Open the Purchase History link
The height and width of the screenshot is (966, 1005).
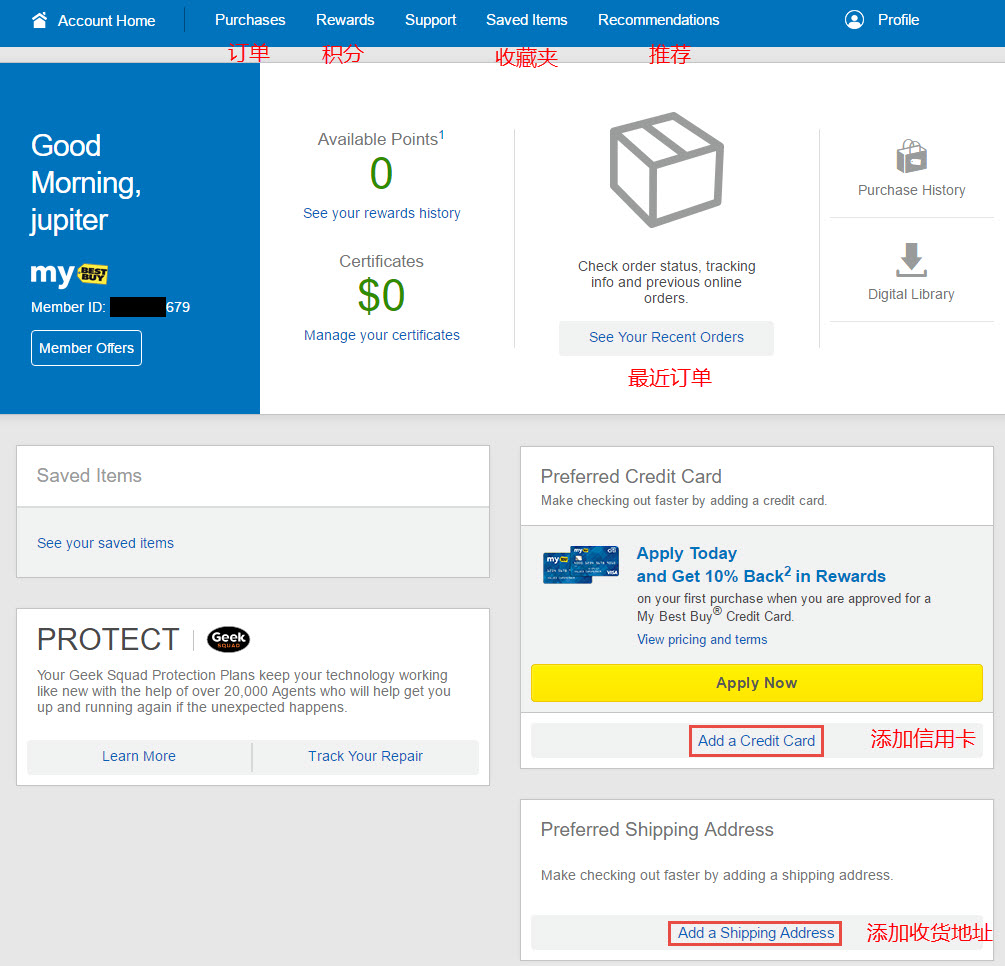click(x=911, y=190)
